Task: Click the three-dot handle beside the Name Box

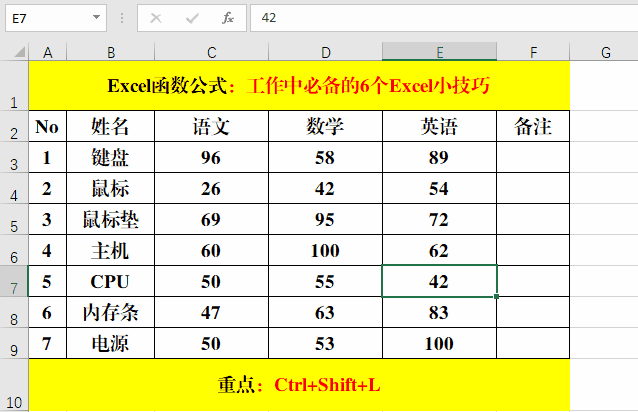Action: tap(122, 18)
